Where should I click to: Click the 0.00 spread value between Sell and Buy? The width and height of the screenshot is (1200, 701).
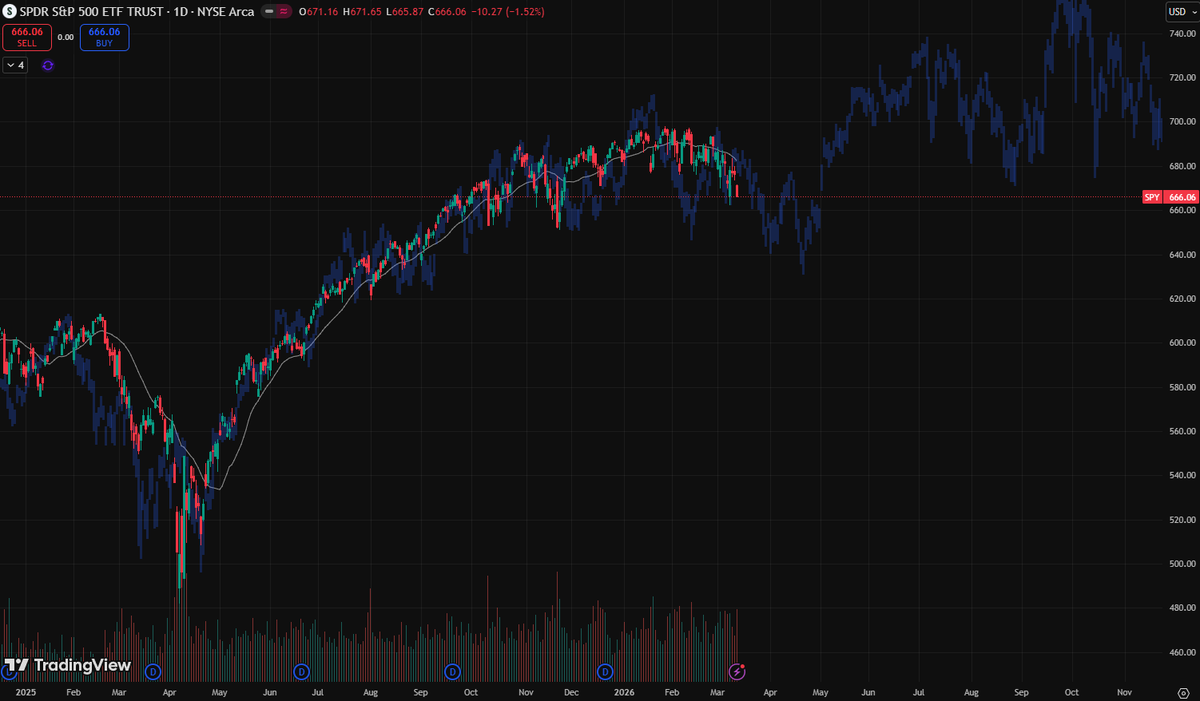tap(65, 37)
